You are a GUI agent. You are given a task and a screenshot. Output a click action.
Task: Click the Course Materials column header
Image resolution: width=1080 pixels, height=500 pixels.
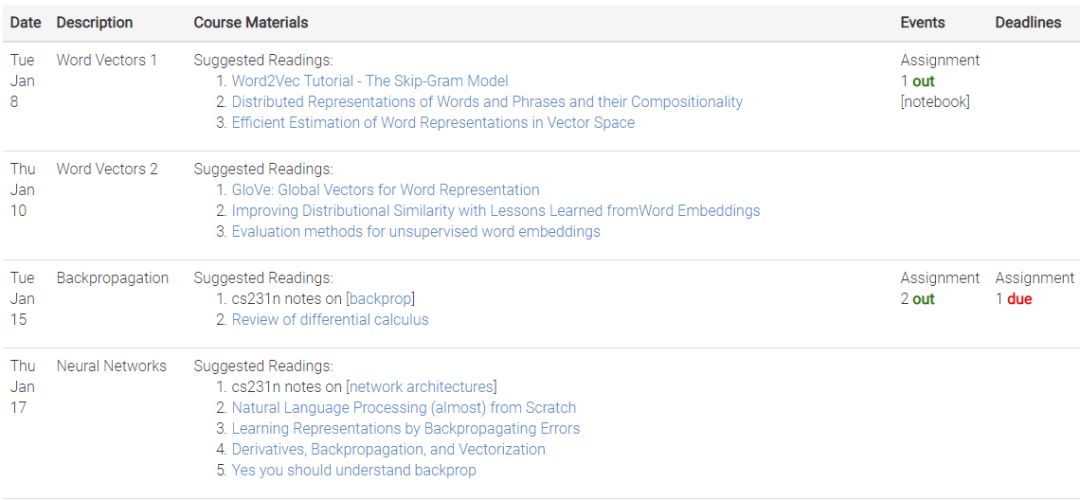pyautogui.click(x=250, y=22)
